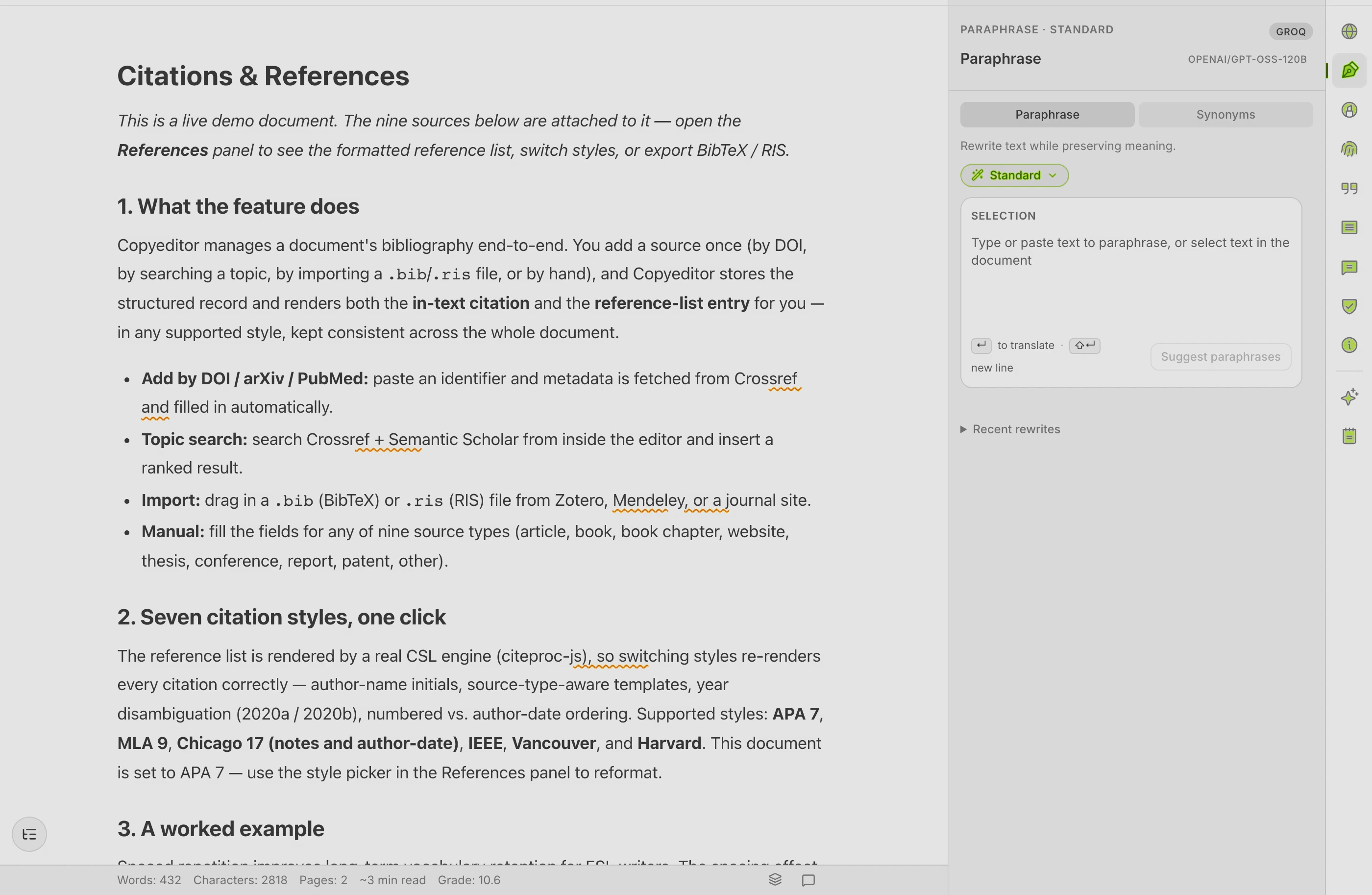Screen dimensions: 1372x895
Task: Click the bold 'References' word in intro
Action: point(163,150)
